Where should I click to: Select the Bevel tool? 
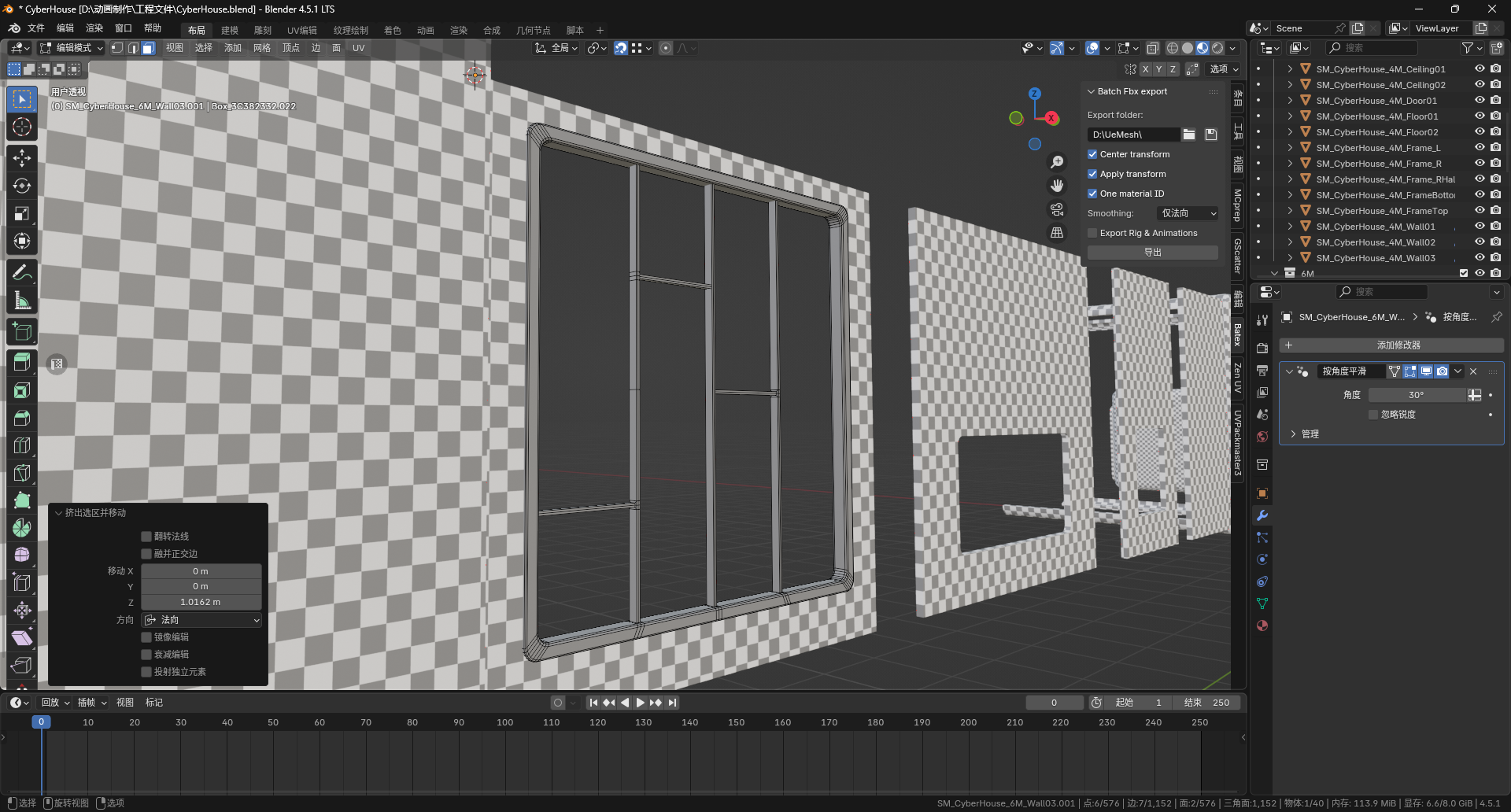[22, 418]
